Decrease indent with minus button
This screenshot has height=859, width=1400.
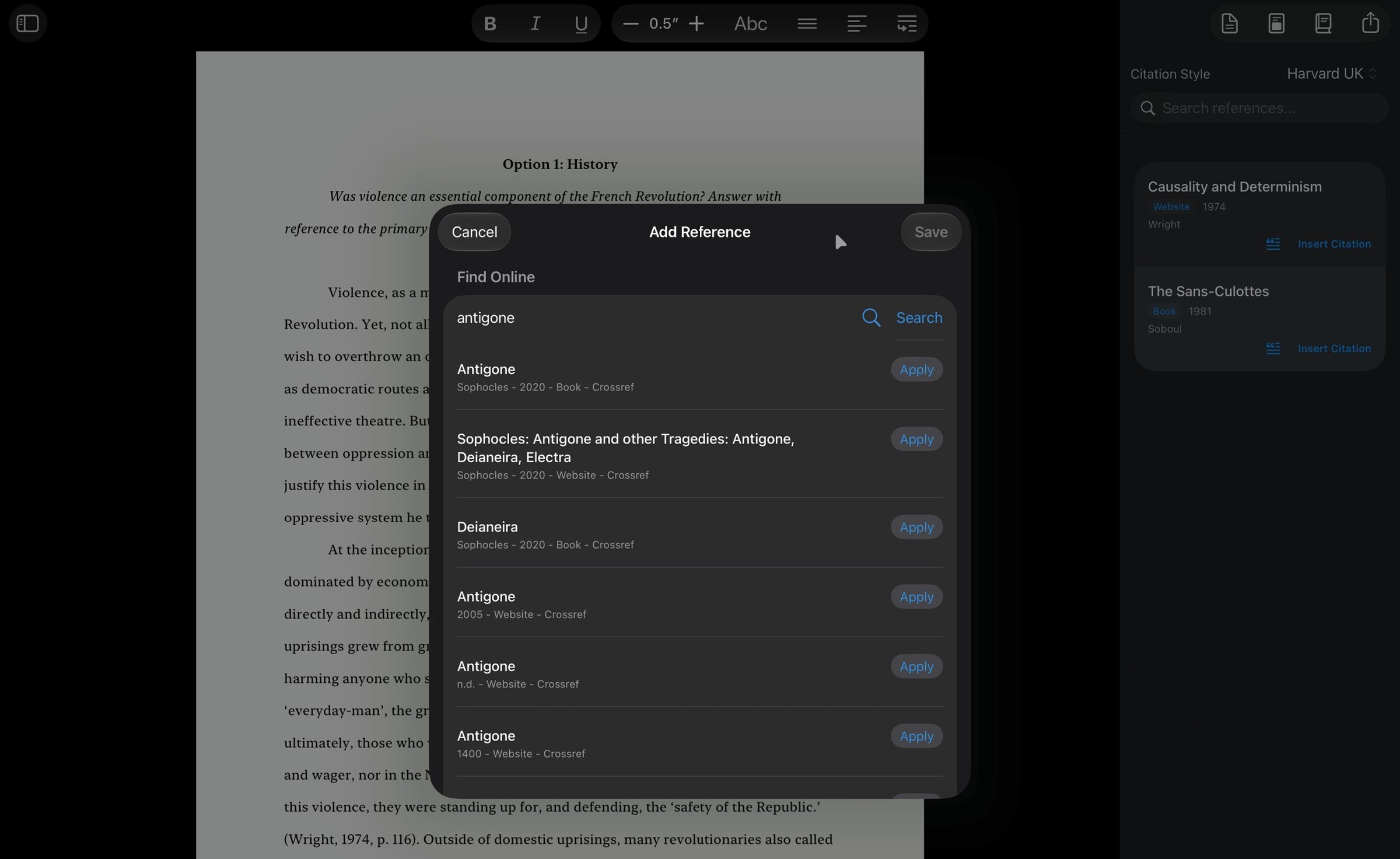(630, 23)
